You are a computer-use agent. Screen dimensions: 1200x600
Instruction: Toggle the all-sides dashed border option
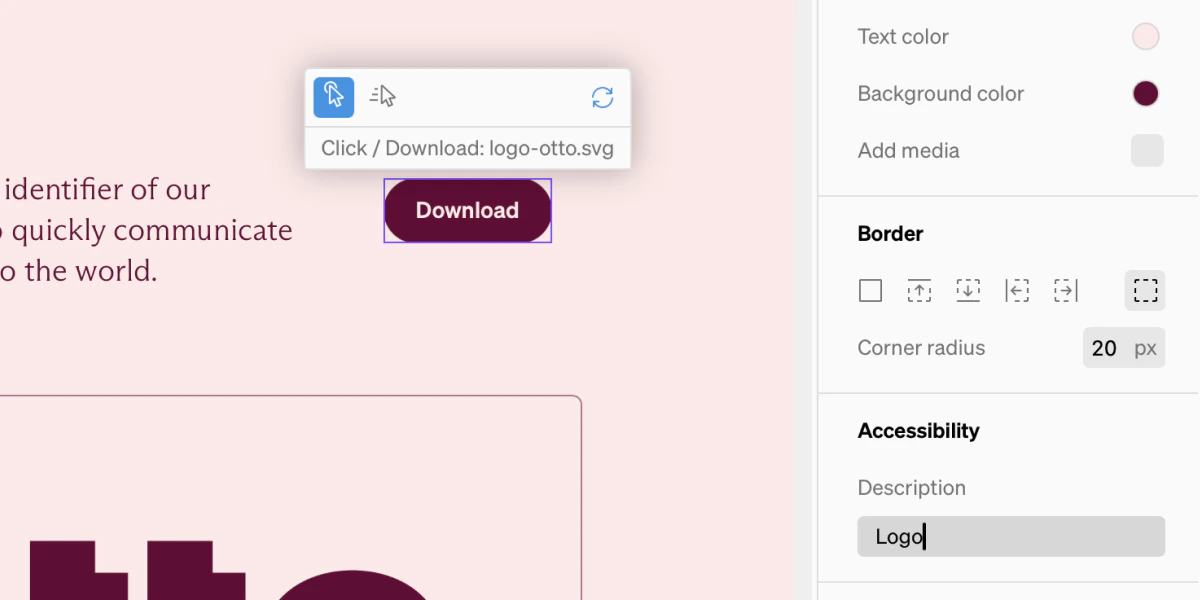click(x=1145, y=290)
